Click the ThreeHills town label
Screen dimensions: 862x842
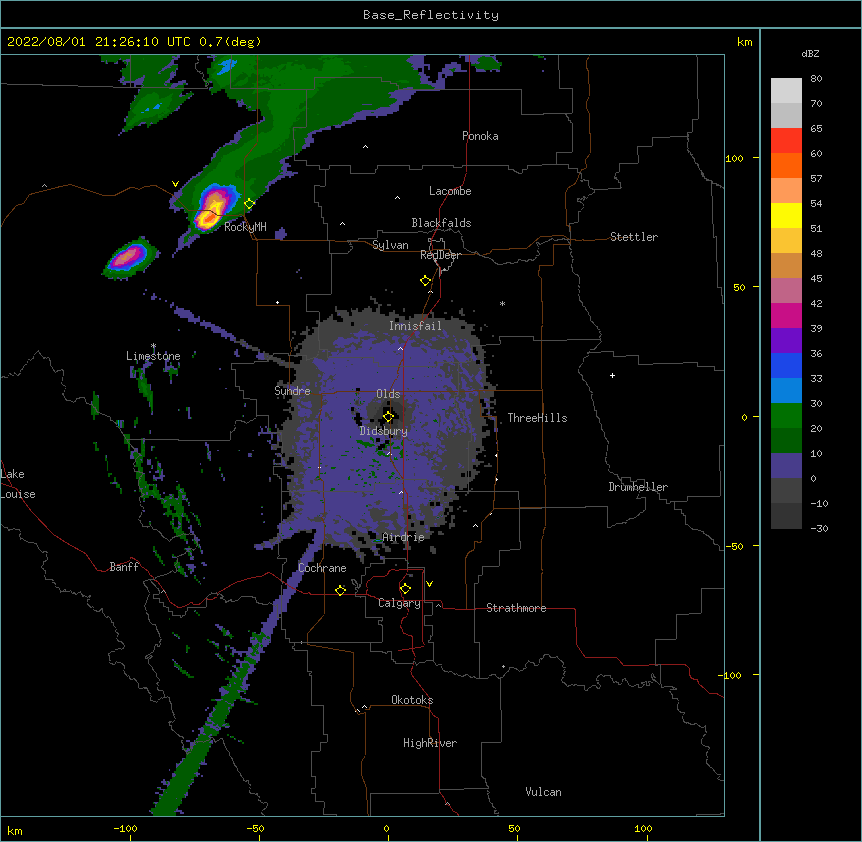[x=537, y=418]
